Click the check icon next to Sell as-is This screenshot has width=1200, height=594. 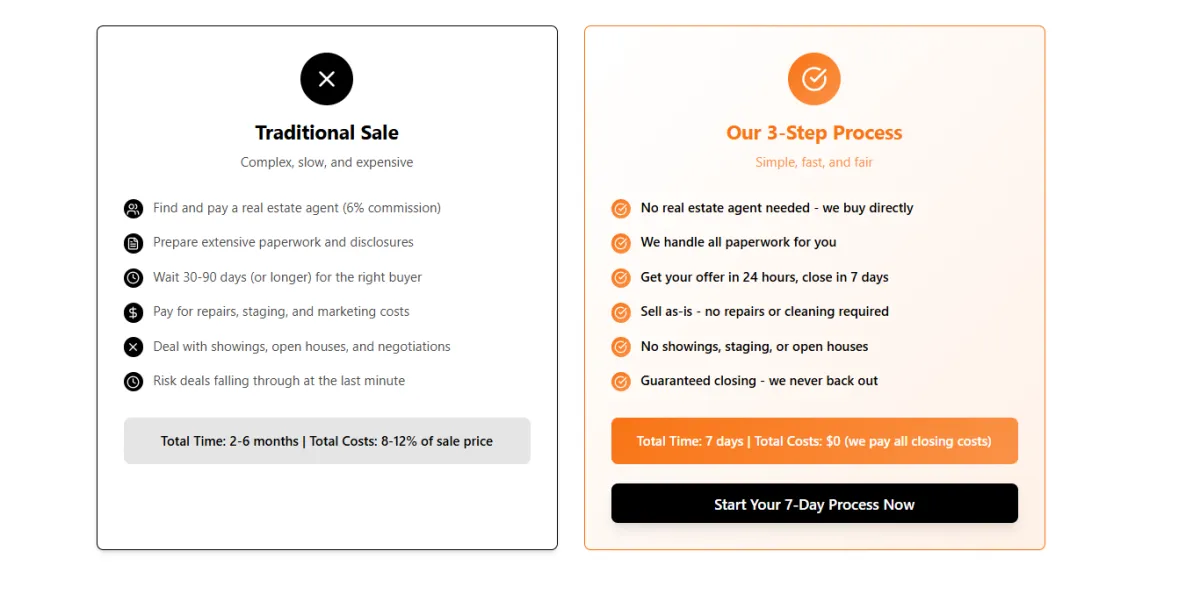point(621,313)
